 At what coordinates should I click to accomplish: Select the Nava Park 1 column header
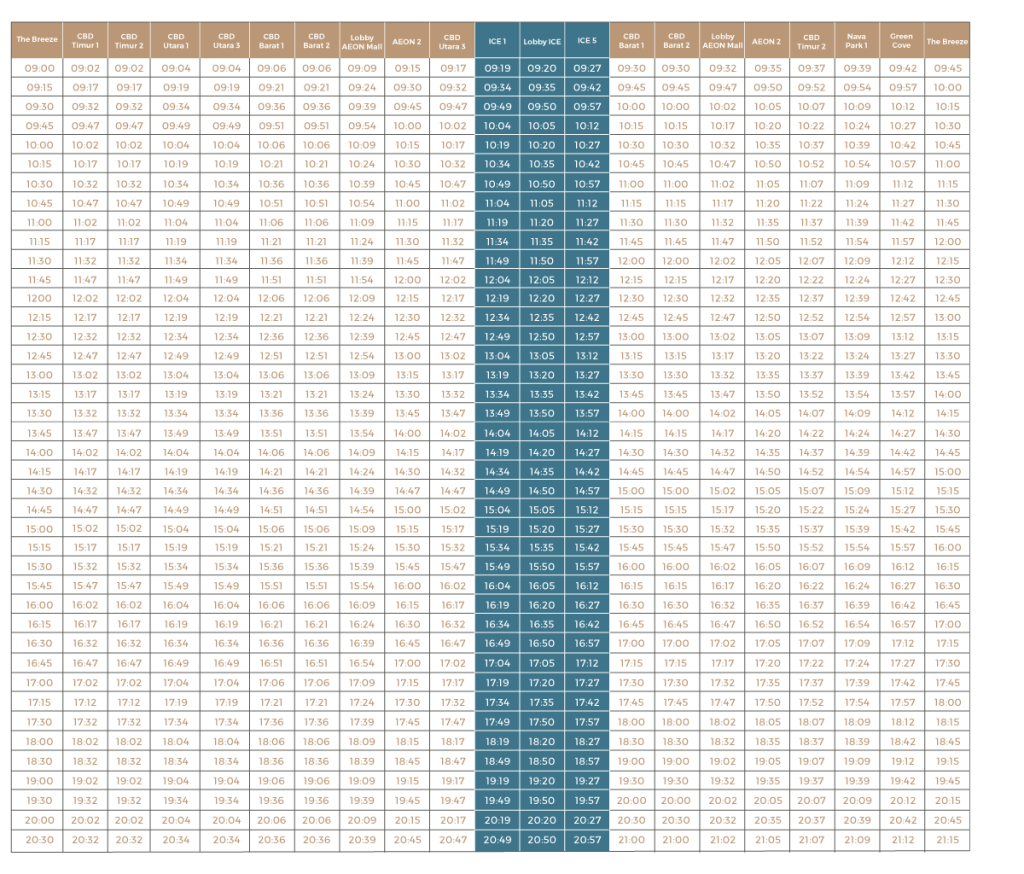pos(857,41)
